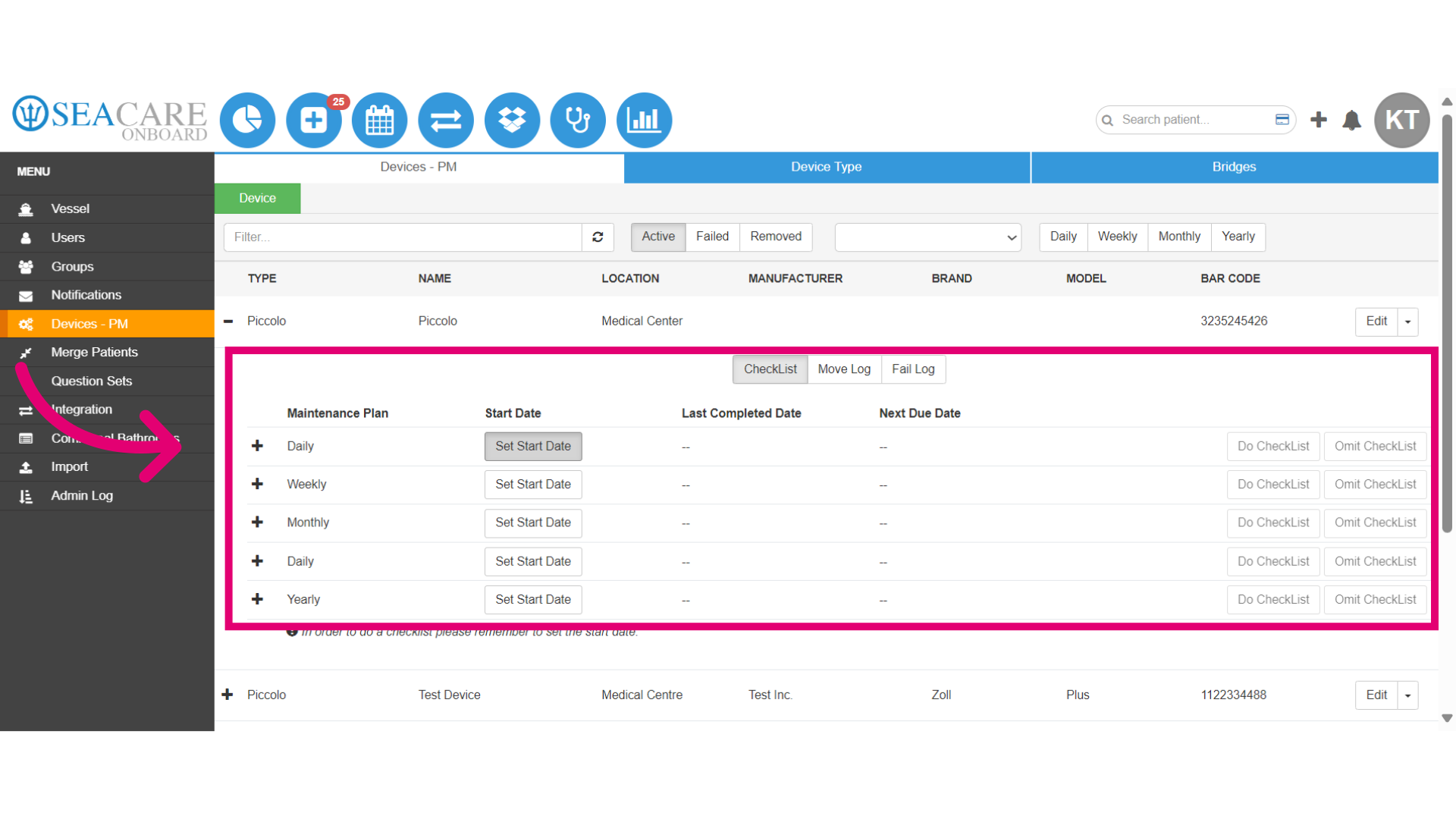Open the Dropbox icon in top toolbar
Image resolution: width=1456 pixels, height=819 pixels.
click(512, 120)
